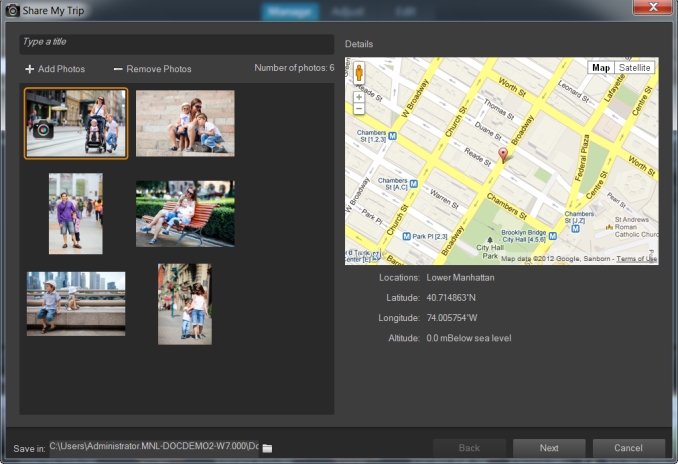Click the Remove Photos minus icon
This screenshot has height=464, width=678.
point(118,69)
